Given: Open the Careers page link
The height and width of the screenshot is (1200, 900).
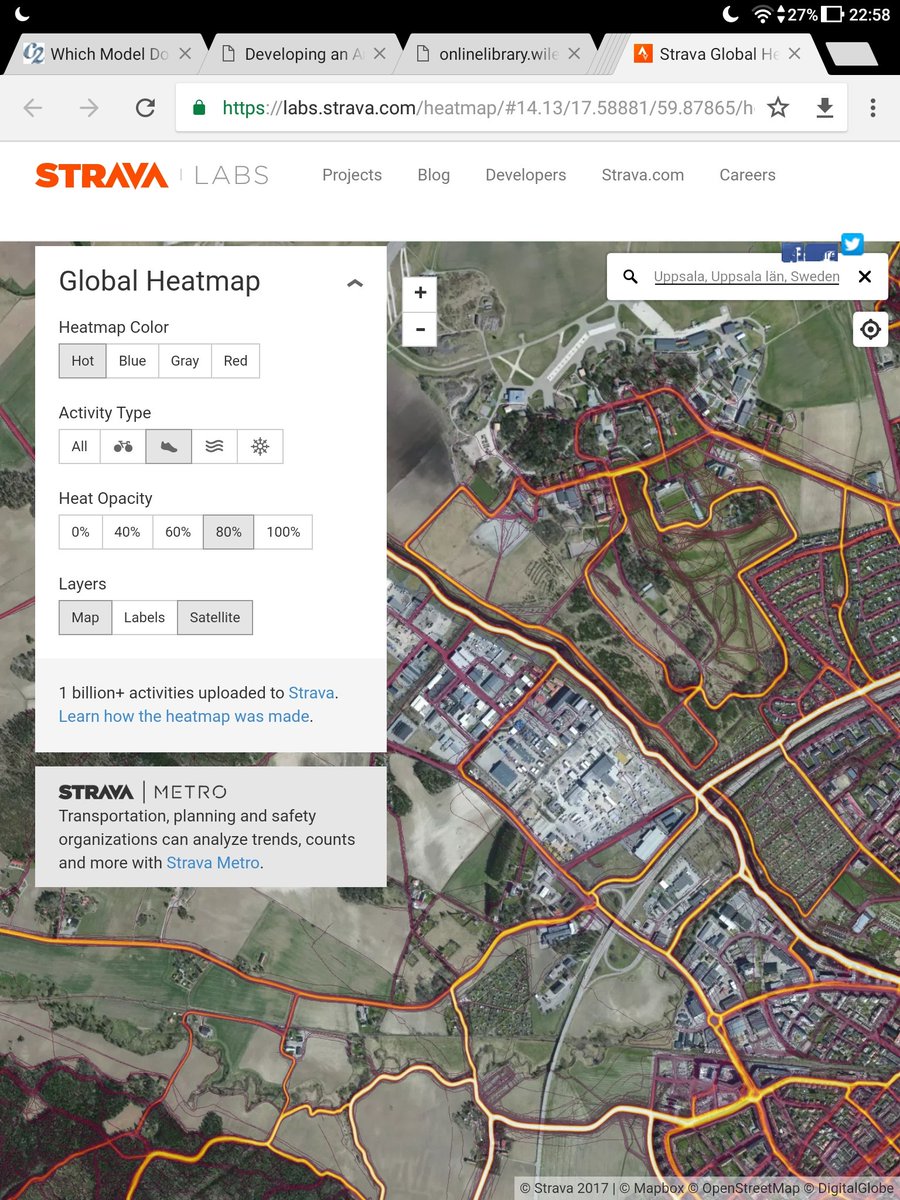Looking at the screenshot, I should pyautogui.click(x=748, y=175).
